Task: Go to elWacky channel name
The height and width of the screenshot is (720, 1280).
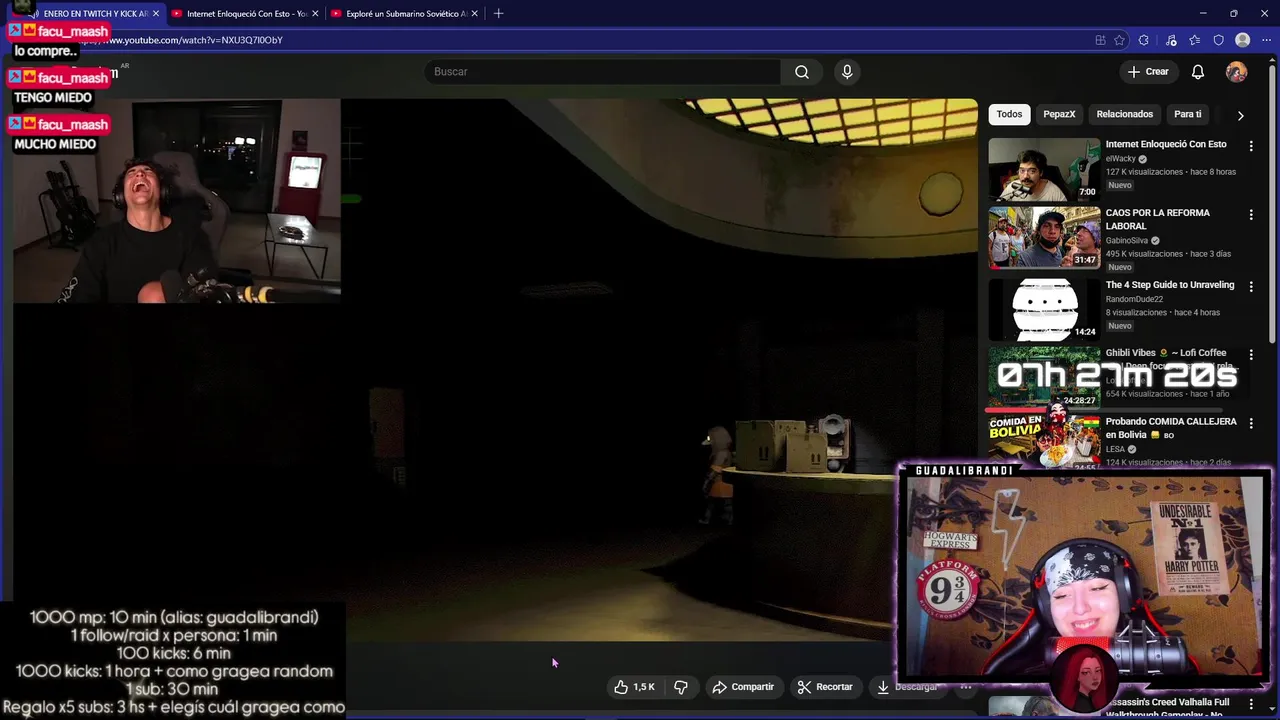Action: pos(1121,159)
